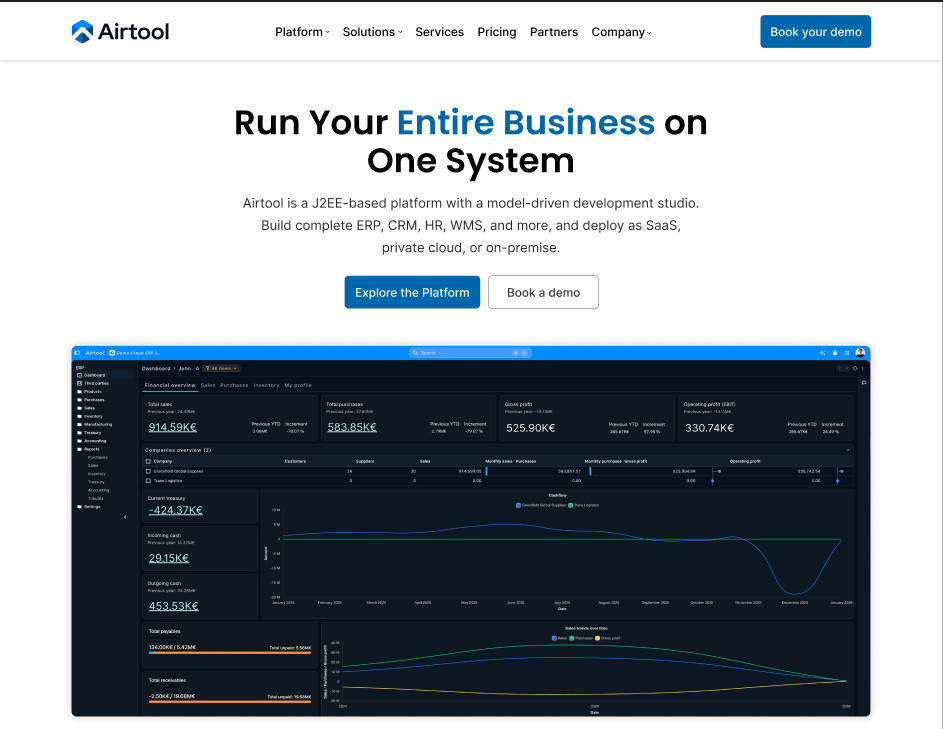Switch to the Sales tab
The height and width of the screenshot is (729, 943).
point(207,385)
